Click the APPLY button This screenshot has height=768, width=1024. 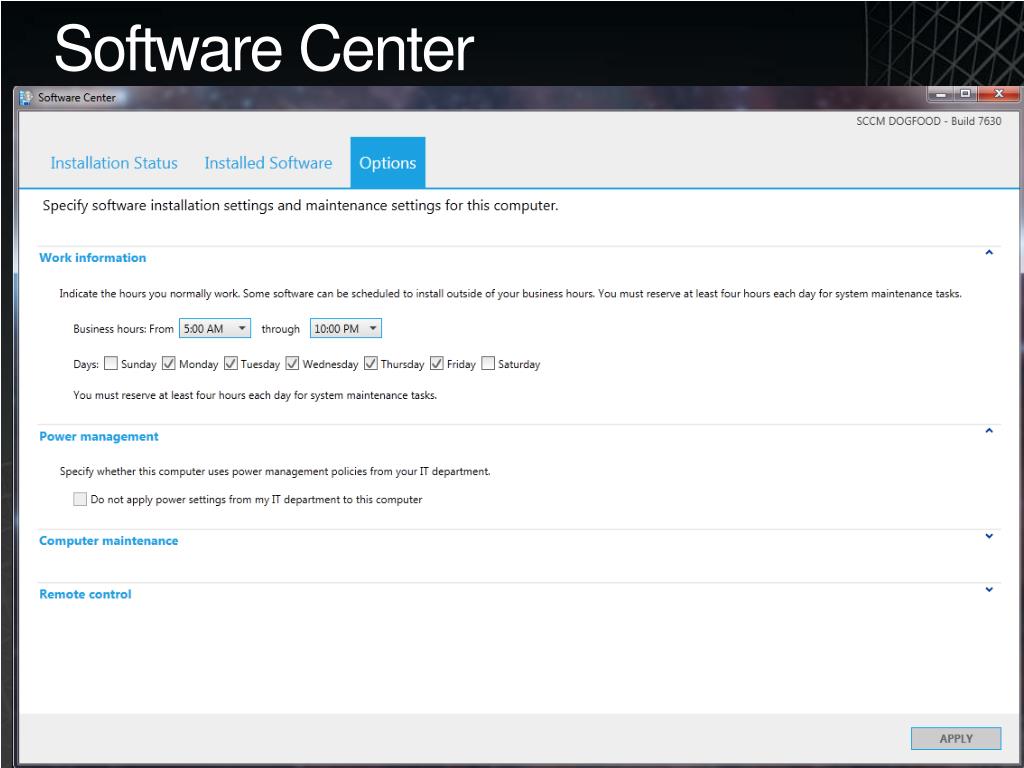pos(956,739)
